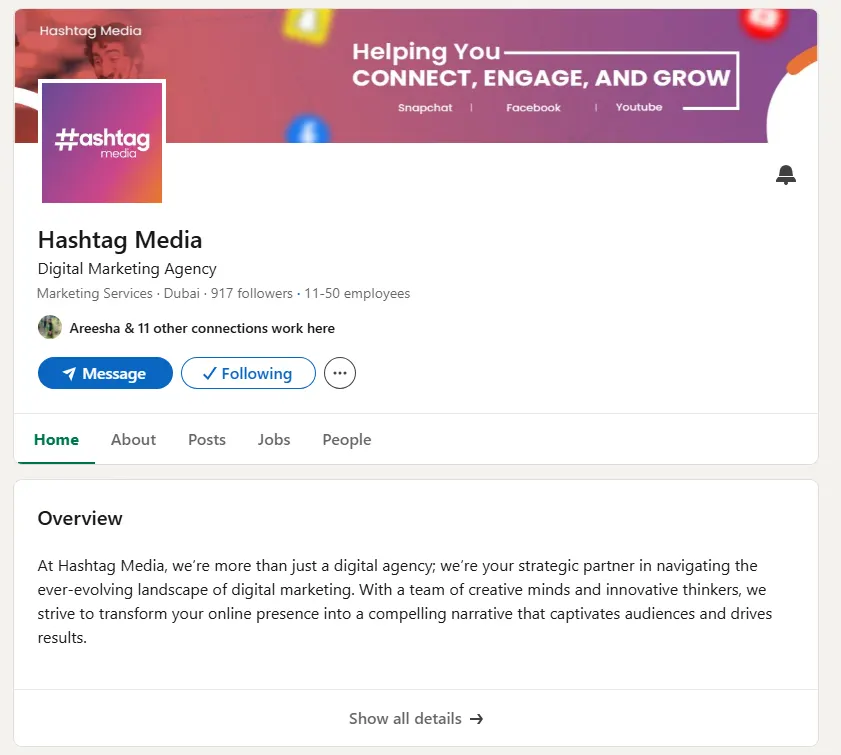This screenshot has width=841, height=755.
Task: Send a message via the Message button
Action: coord(105,373)
